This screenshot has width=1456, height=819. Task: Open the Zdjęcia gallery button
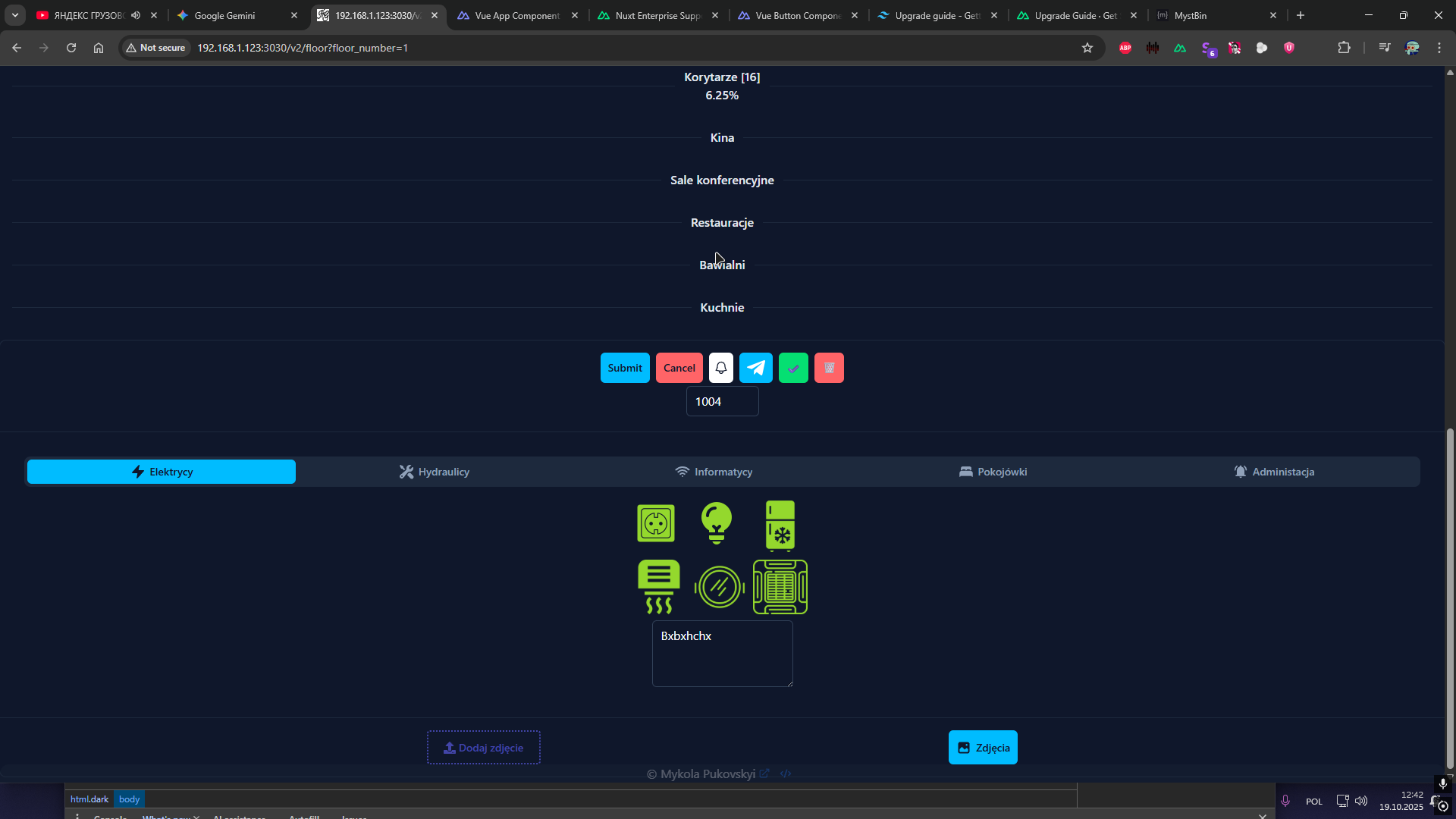(x=983, y=748)
